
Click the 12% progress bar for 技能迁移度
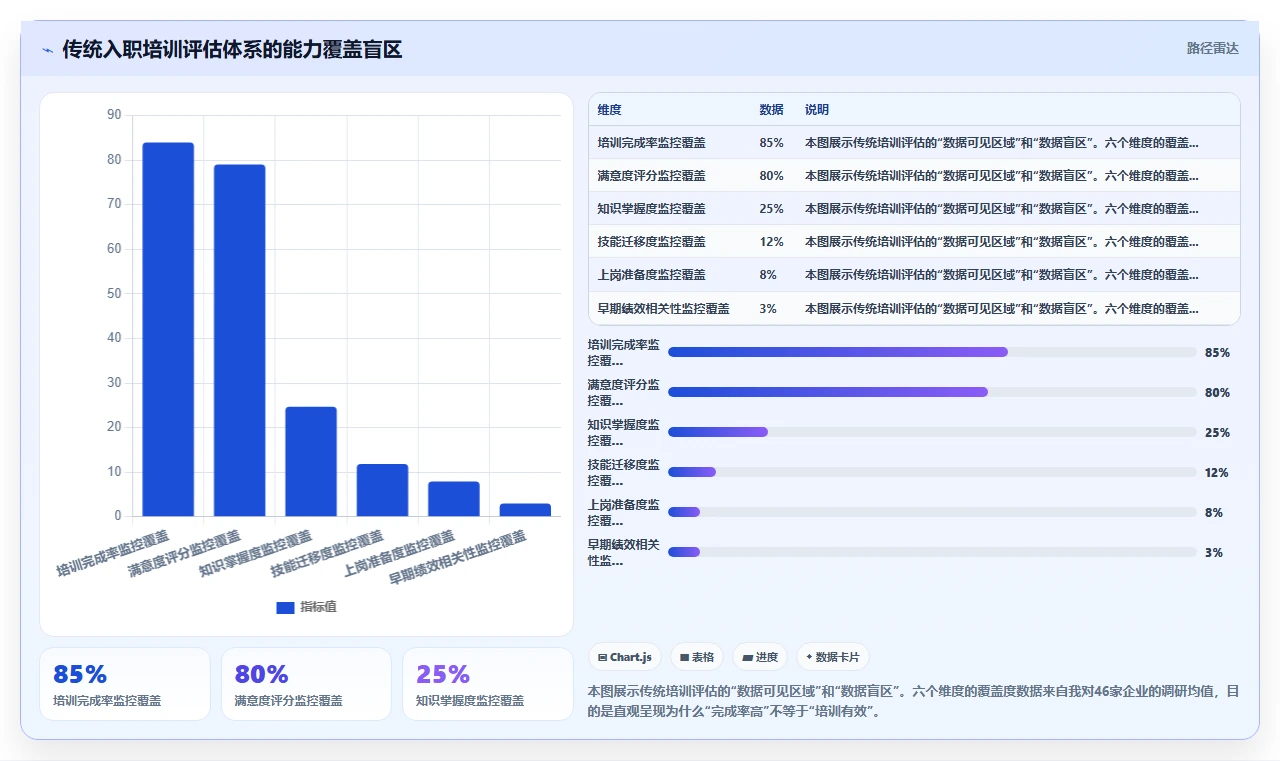click(932, 472)
